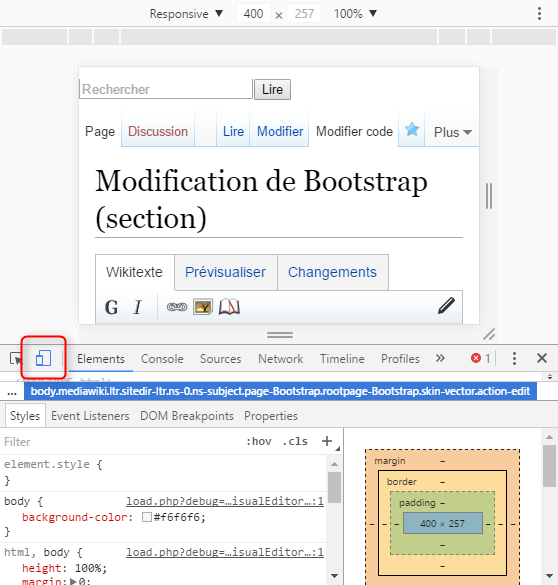Click the bottom viewport resize handle
The image size is (558, 585).
click(280, 335)
